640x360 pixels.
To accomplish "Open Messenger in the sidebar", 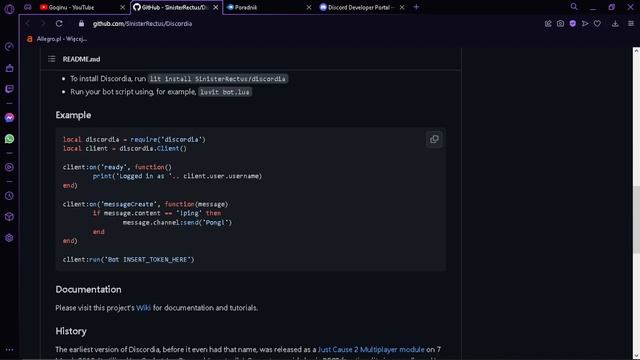I will pos(9,118).
